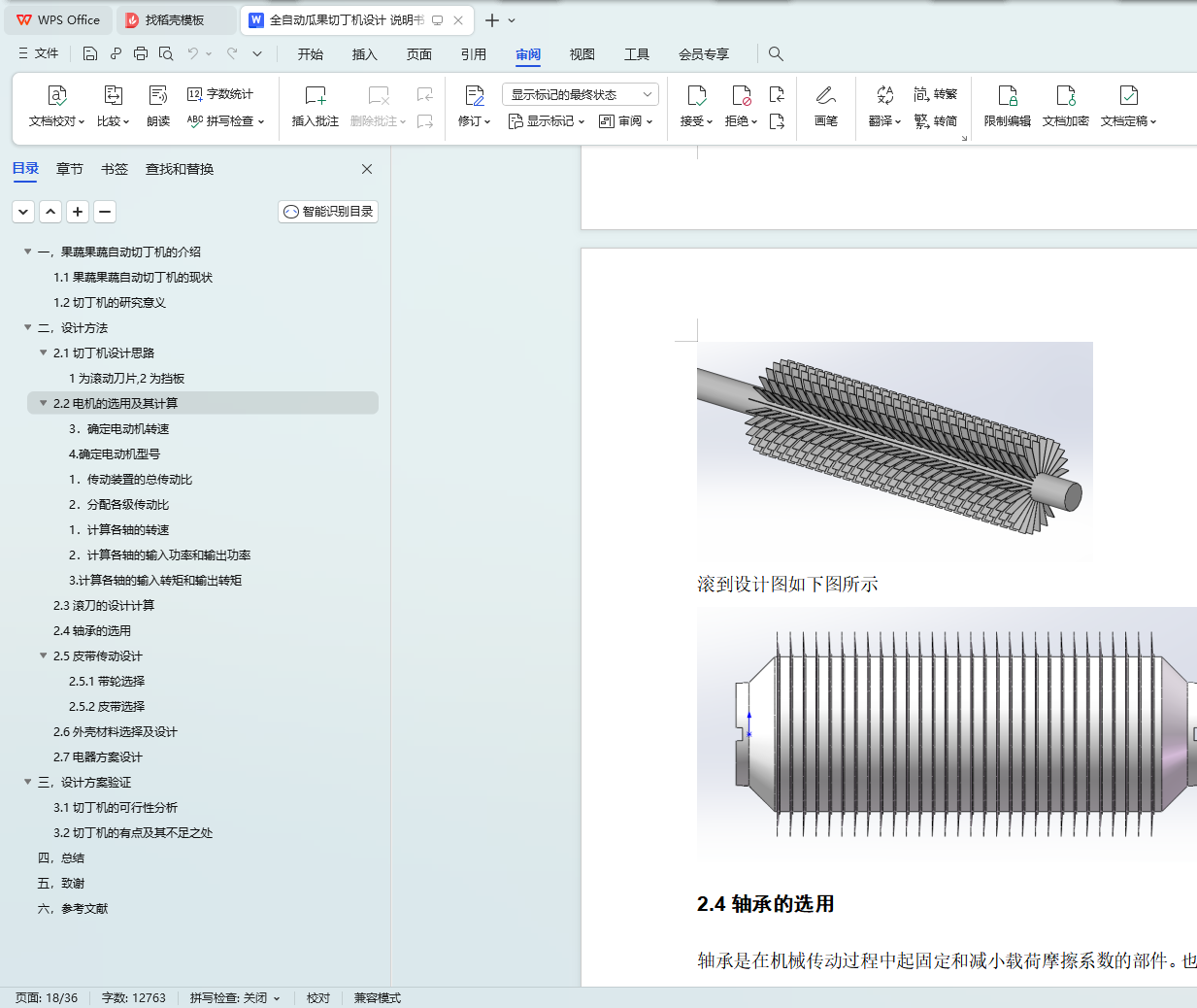Switch to the 找稻壳模板 tab
The image size is (1197, 1008).
point(175,19)
